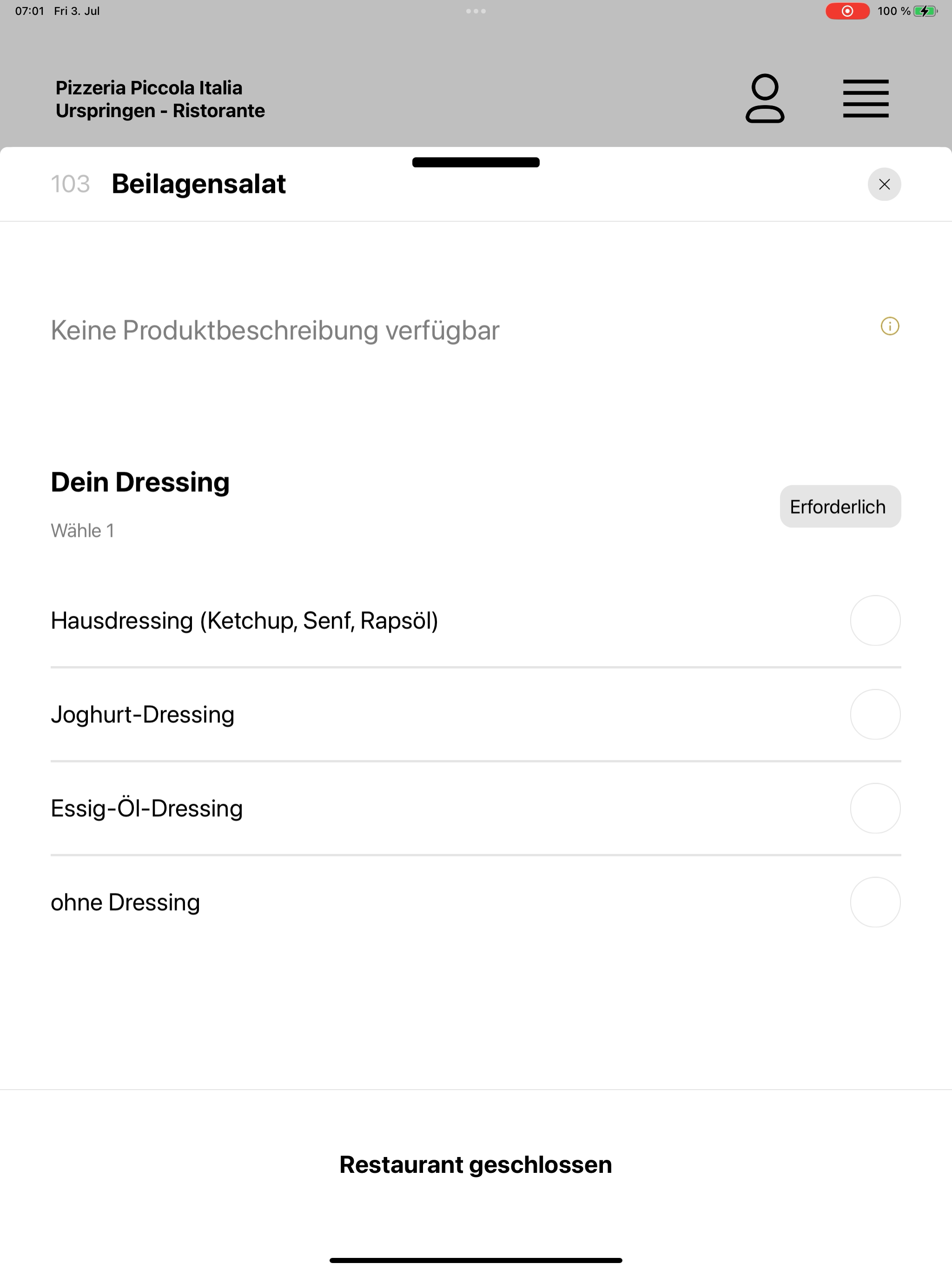Click the Joghurt-Dressing option text

pyautogui.click(x=142, y=715)
